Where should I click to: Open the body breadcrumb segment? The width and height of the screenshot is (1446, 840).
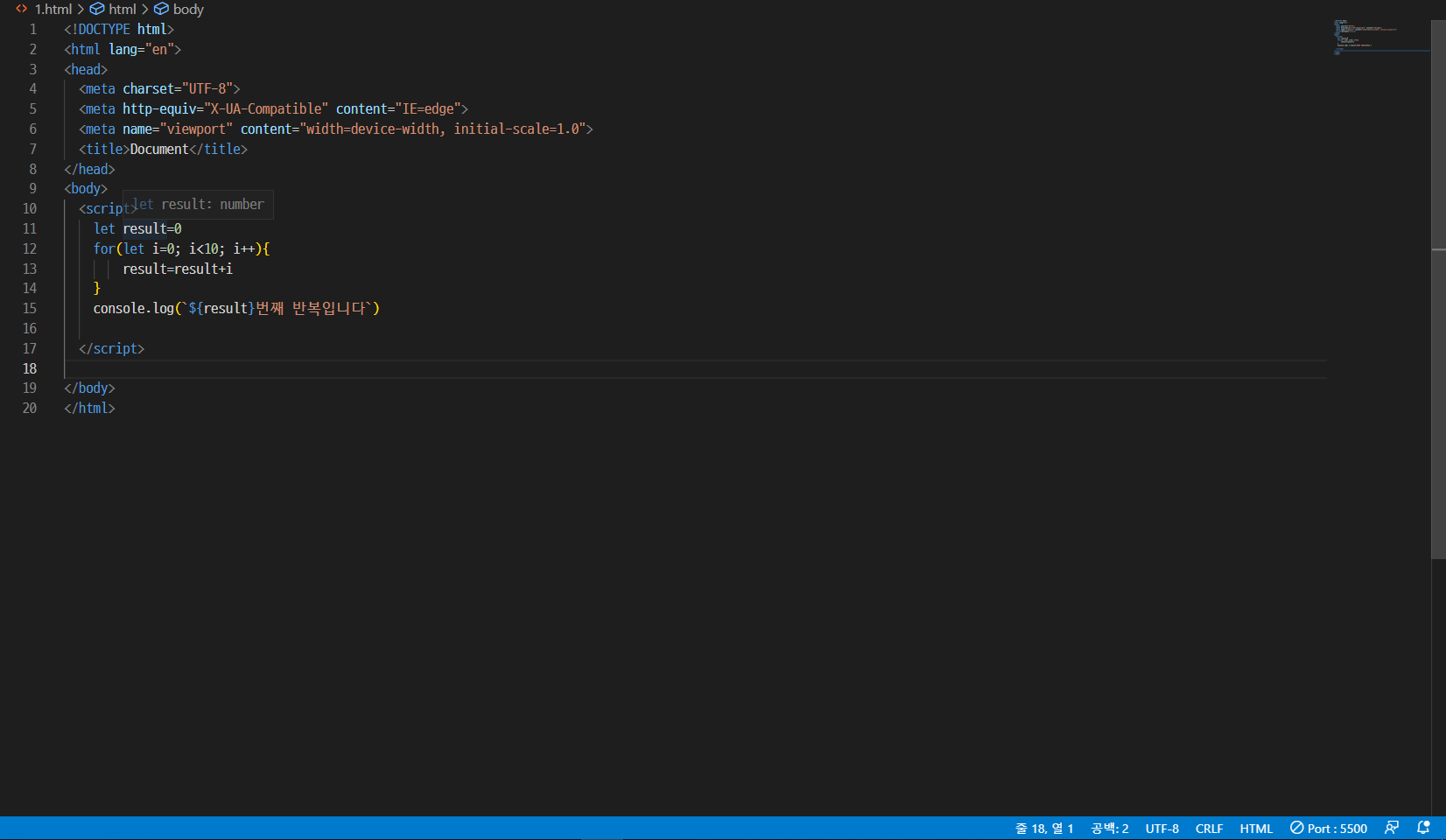pyautogui.click(x=188, y=9)
